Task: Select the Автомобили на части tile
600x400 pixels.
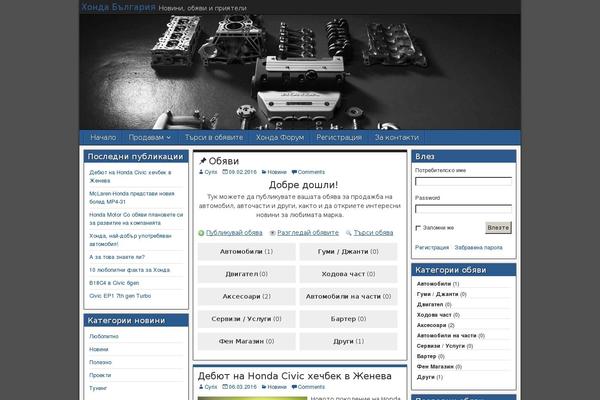Action: 348,297
